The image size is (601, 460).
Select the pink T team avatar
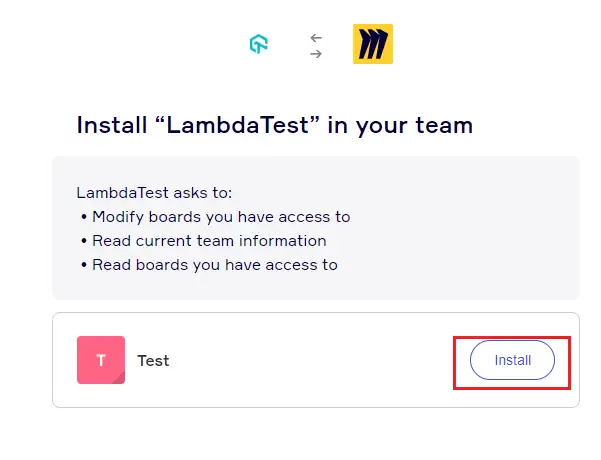click(101, 360)
